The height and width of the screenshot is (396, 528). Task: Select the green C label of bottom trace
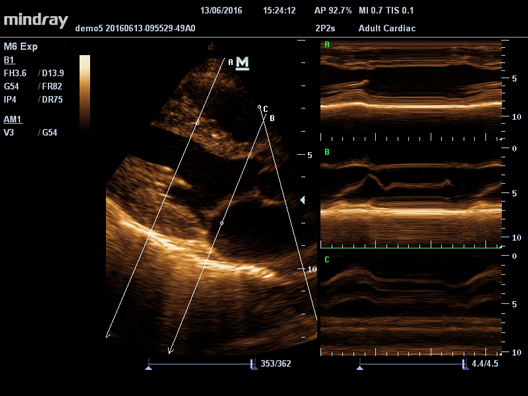click(x=327, y=260)
